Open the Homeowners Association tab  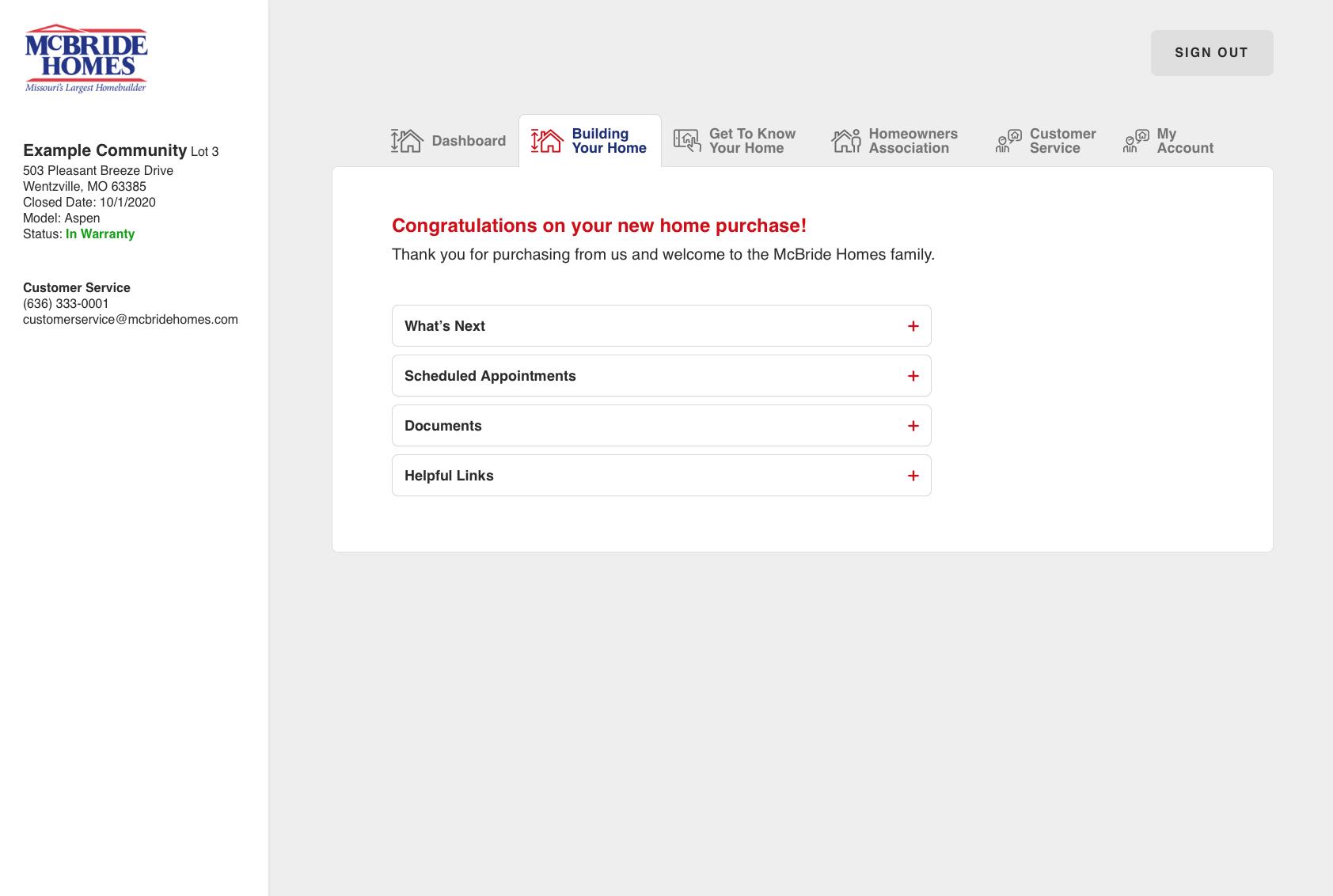pyautogui.click(x=894, y=141)
